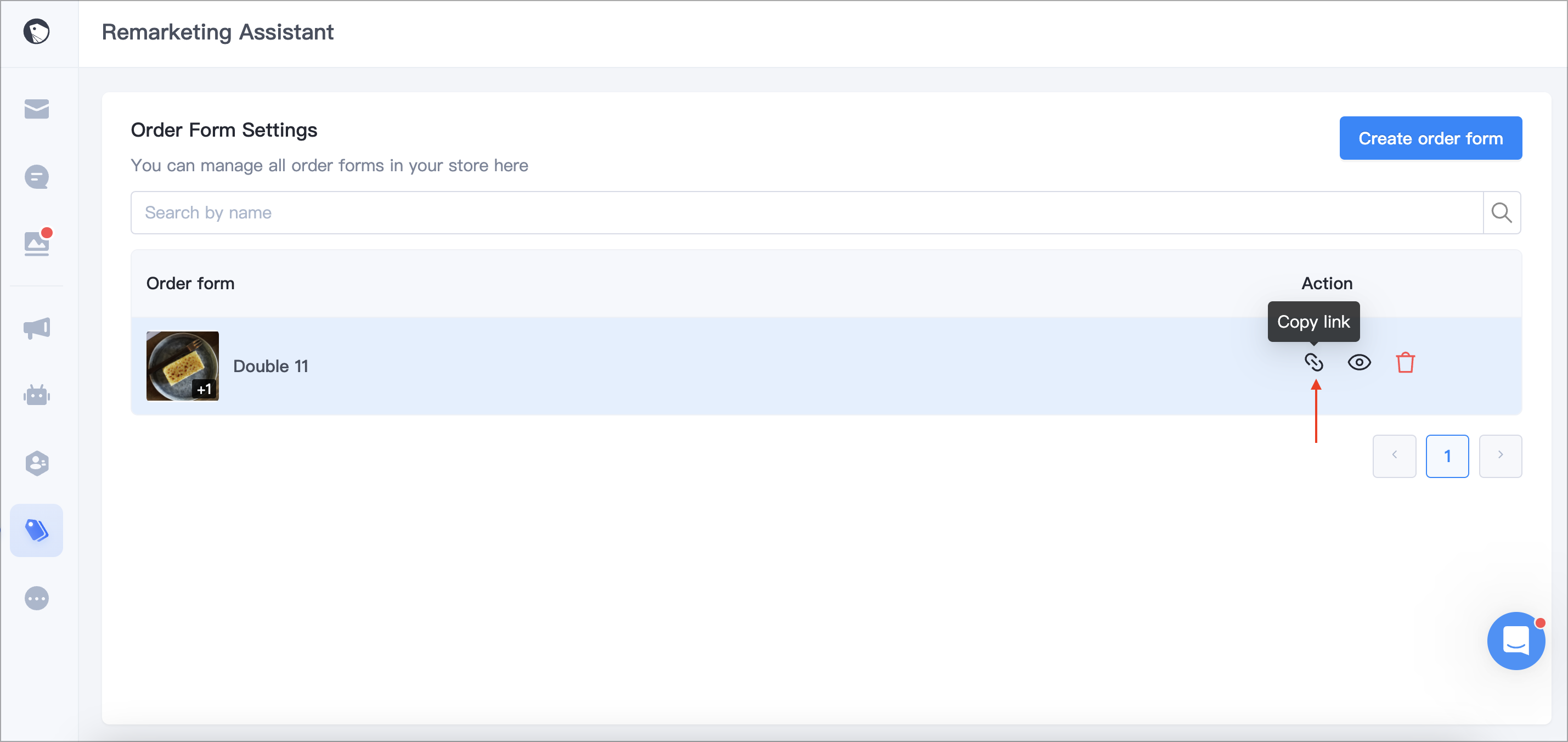
Task: Open the image gallery icon with red dot
Action: click(x=37, y=243)
